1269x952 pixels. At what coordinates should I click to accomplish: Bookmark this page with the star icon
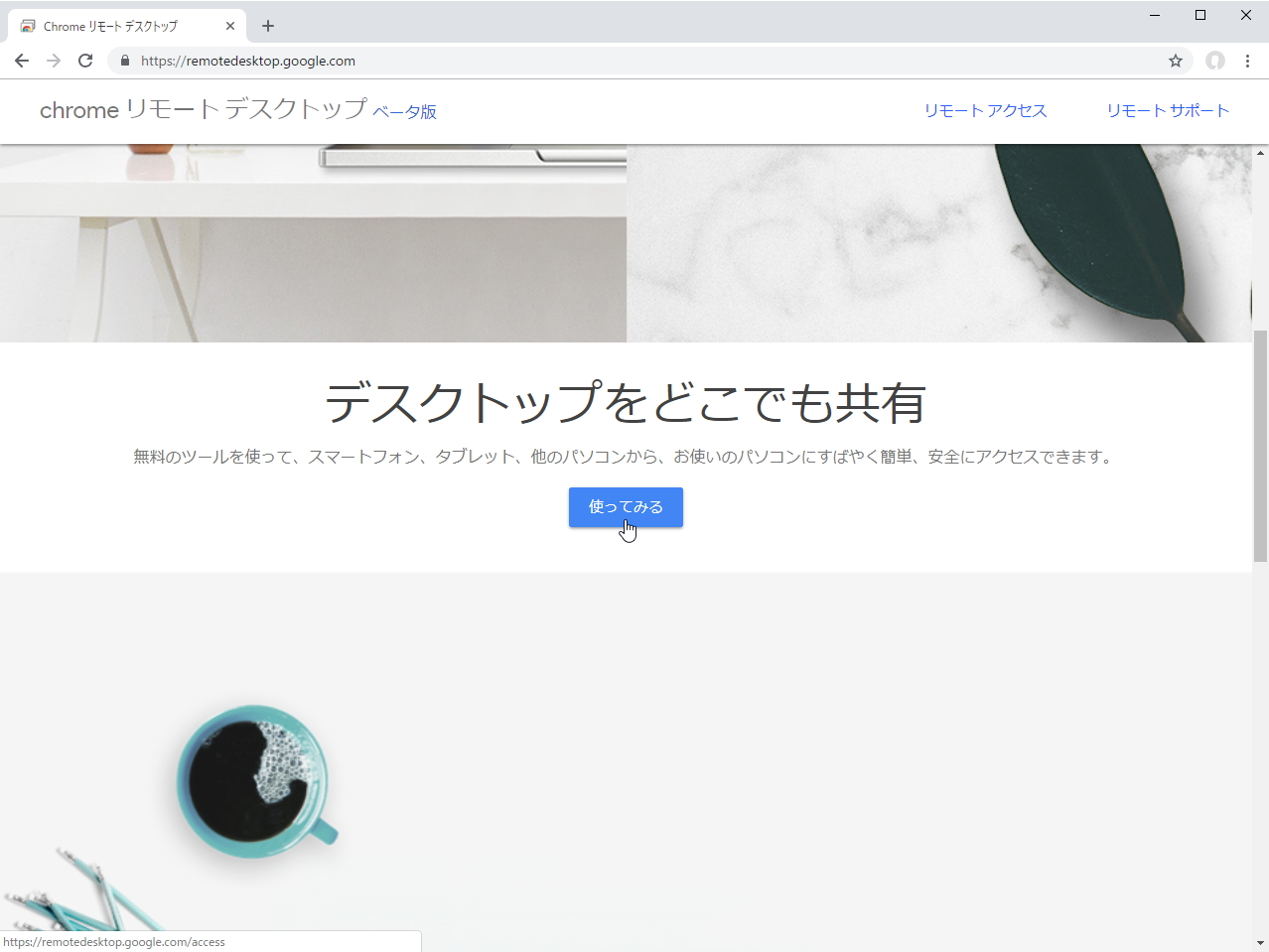click(x=1176, y=61)
